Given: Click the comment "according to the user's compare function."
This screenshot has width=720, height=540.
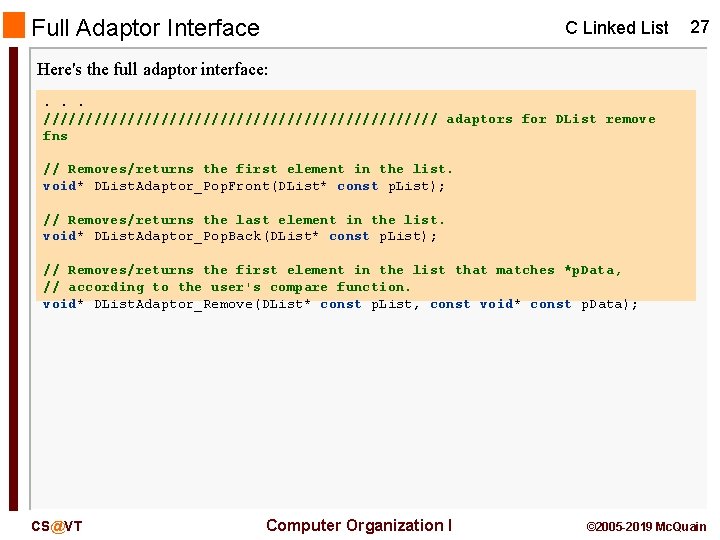Looking at the screenshot, I should point(227,287).
